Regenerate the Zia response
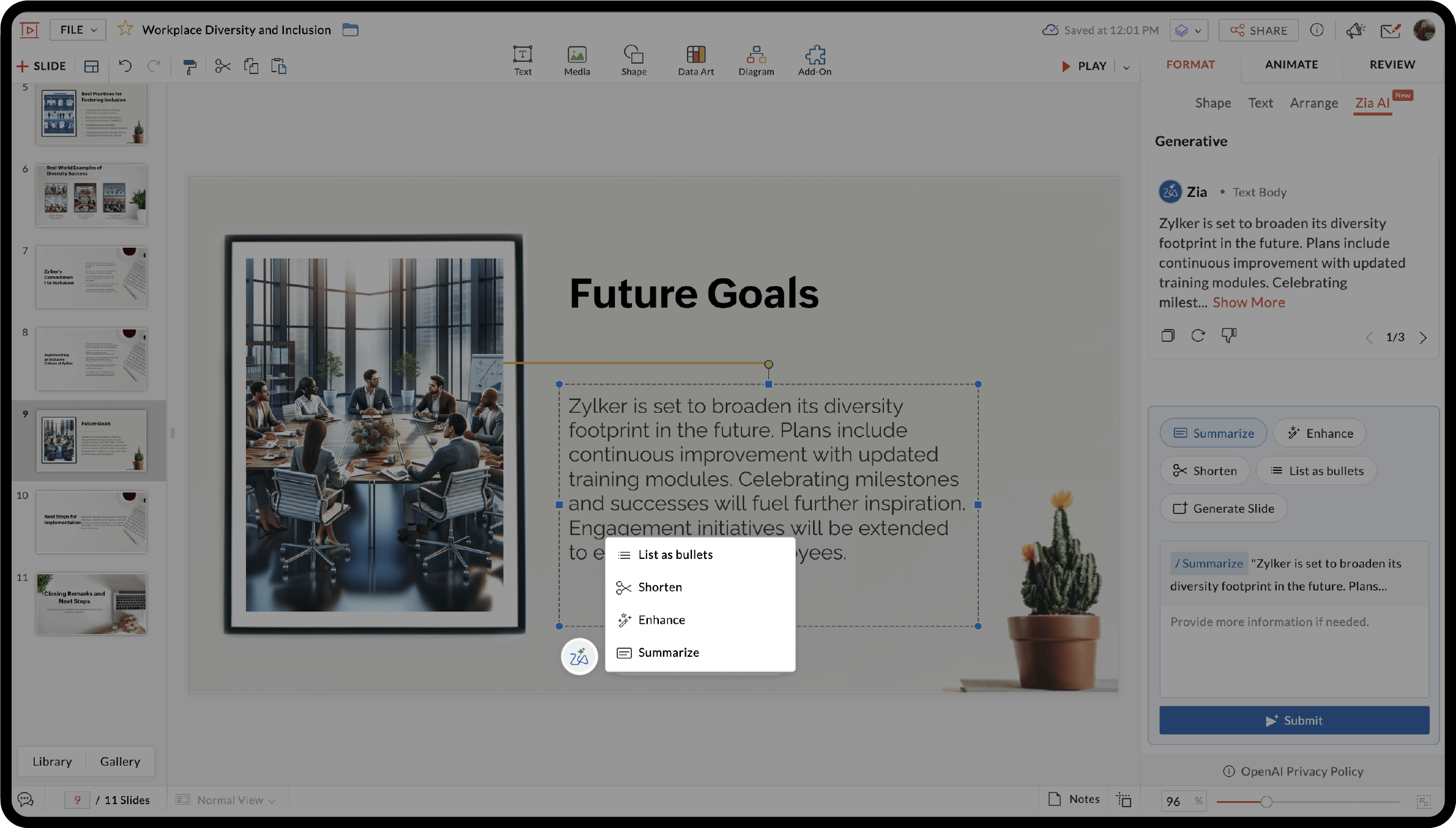The image size is (1456, 828). point(1198,336)
